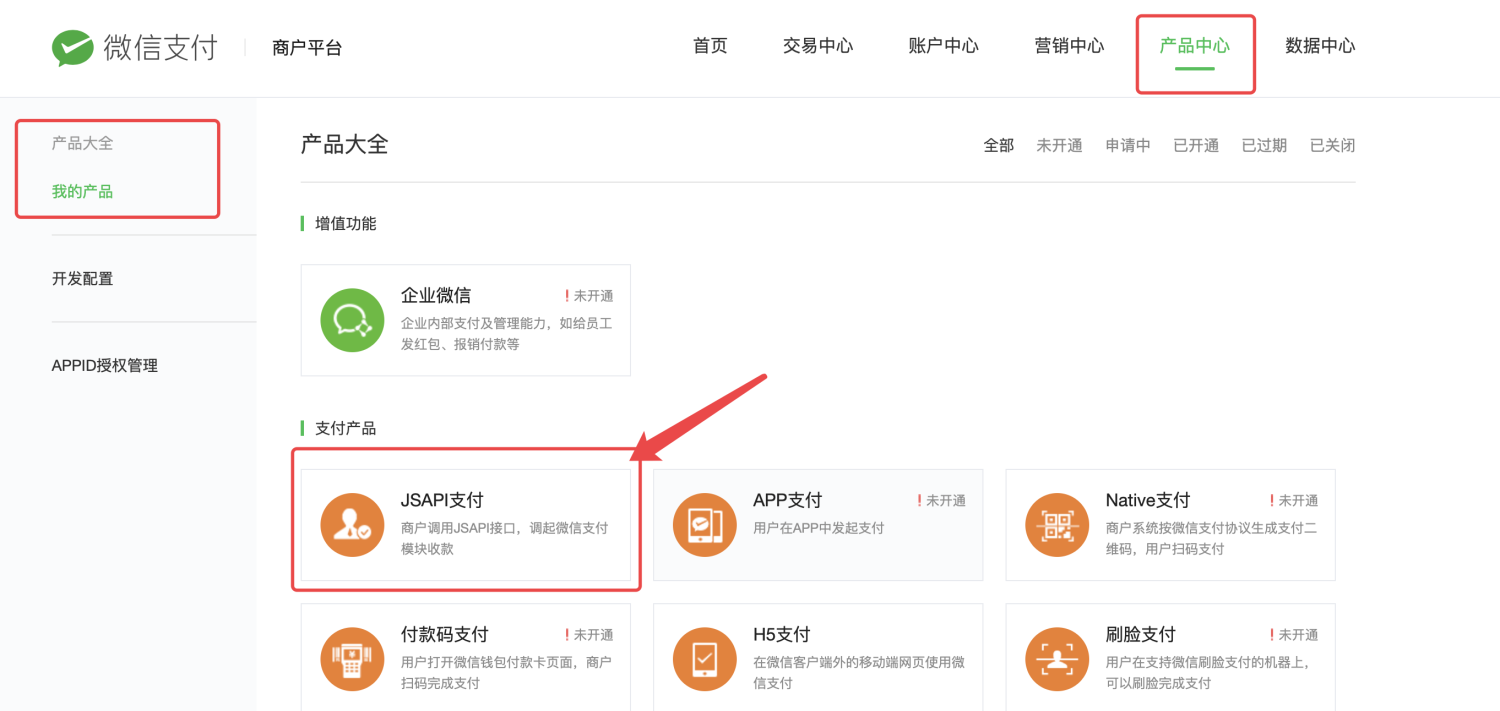Open the H5支付 product title
The height and width of the screenshot is (711, 1500).
point(782,634)
